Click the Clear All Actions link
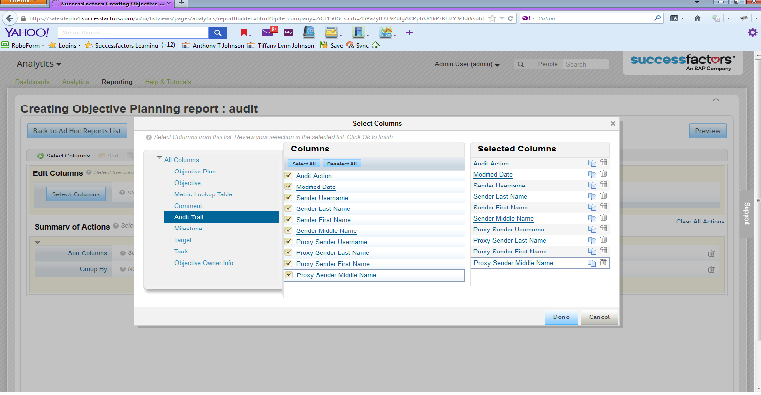The height and width of the screenshot is (395, 761). [x=700, y=221]
